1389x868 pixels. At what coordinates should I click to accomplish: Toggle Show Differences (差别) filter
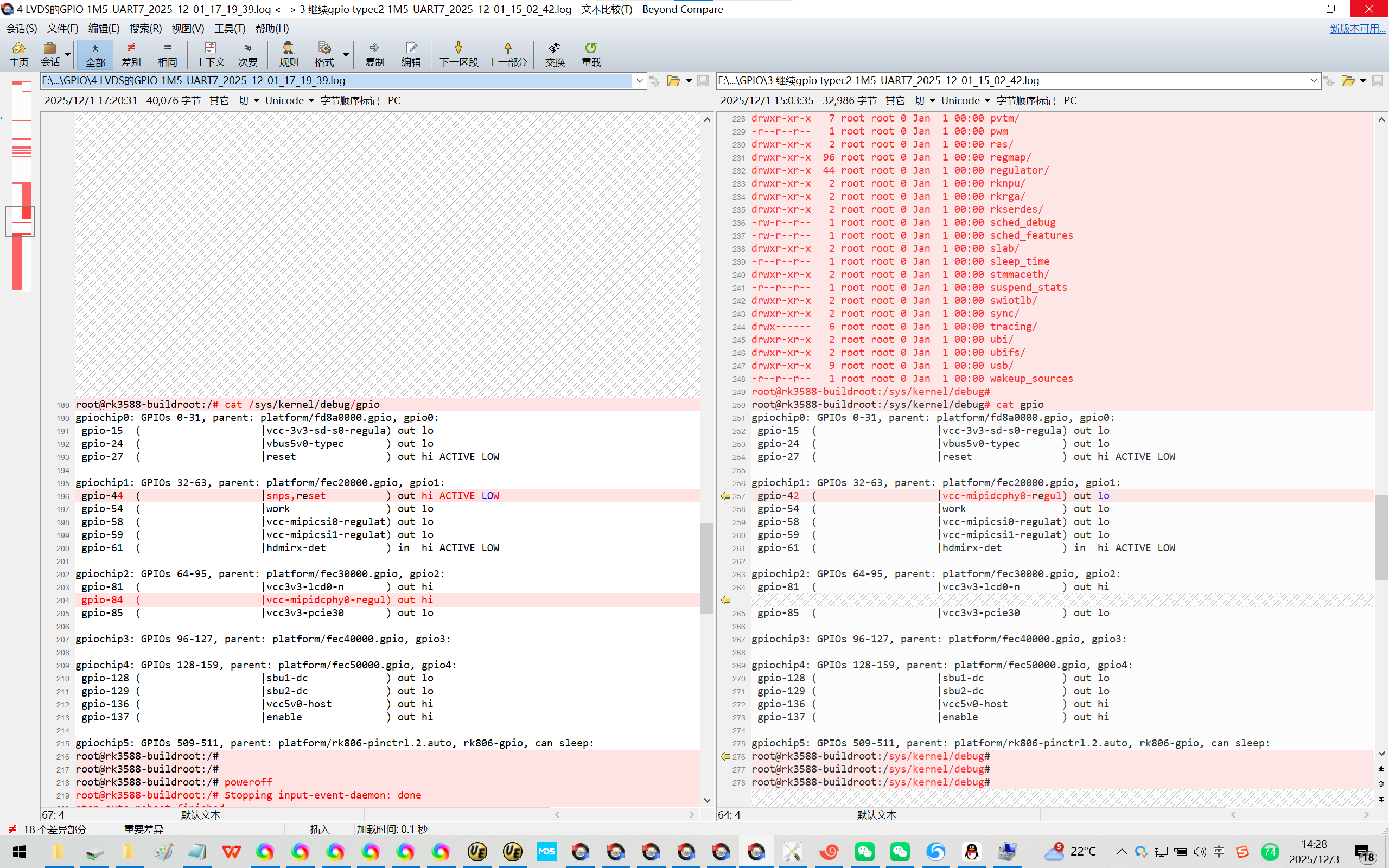(x=131, y=54)
